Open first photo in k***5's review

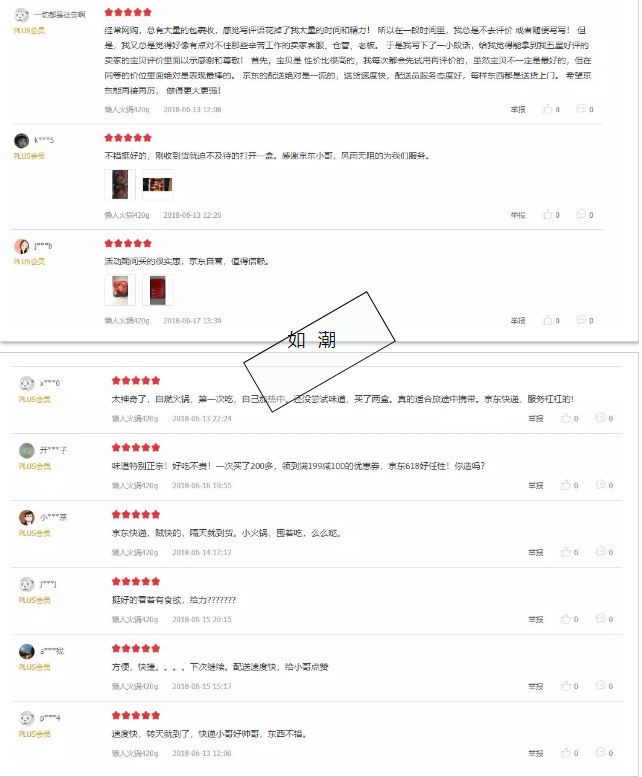click(120, 184)
